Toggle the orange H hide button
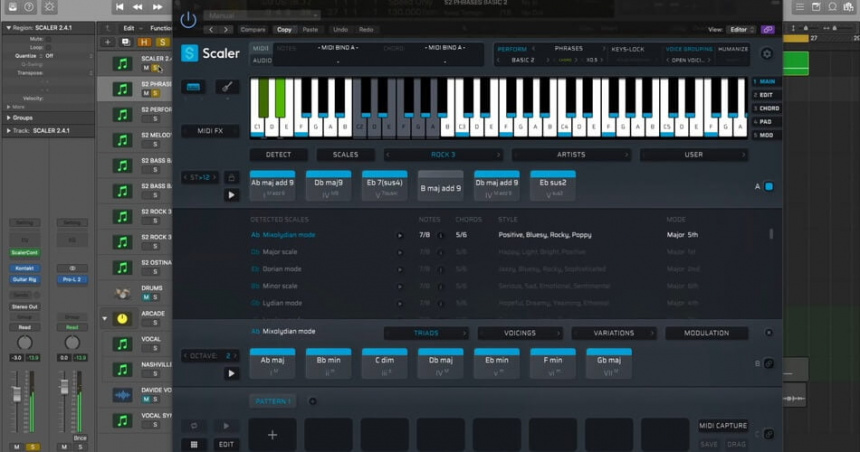Image resolution: width=860 pixels, height=452 pixels. pyautogui.click(x=144, y=42)
